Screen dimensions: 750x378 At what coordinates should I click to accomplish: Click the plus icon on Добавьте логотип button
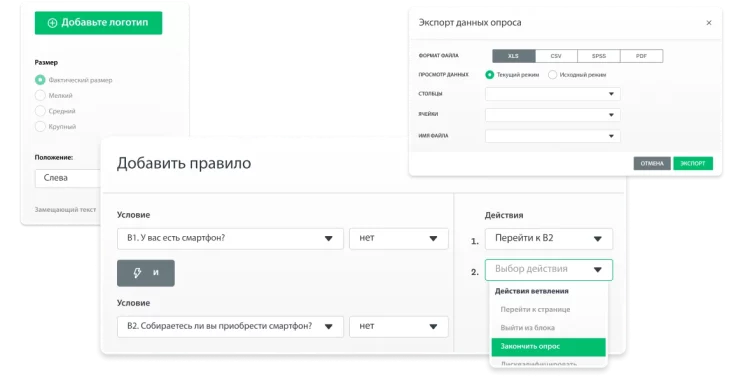[x=52, y=23]
